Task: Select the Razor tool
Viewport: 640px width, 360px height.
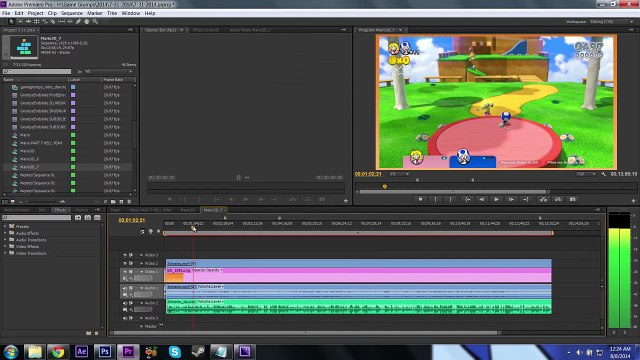Action: 53,21
